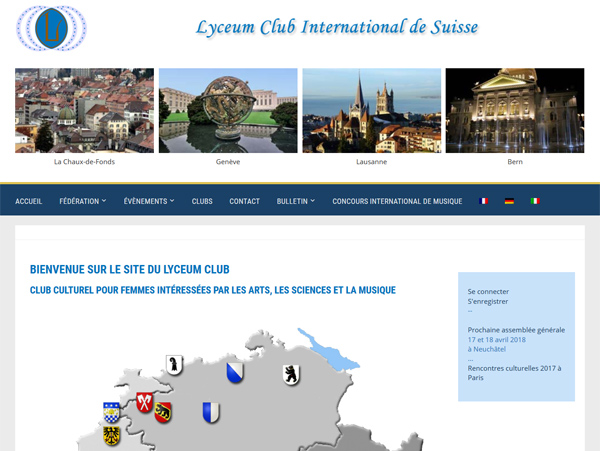Image resolution: width=600 pixels, height=451 pixels.
Task: Click the Lyceum Club oval logo
Action: [51, 28]
